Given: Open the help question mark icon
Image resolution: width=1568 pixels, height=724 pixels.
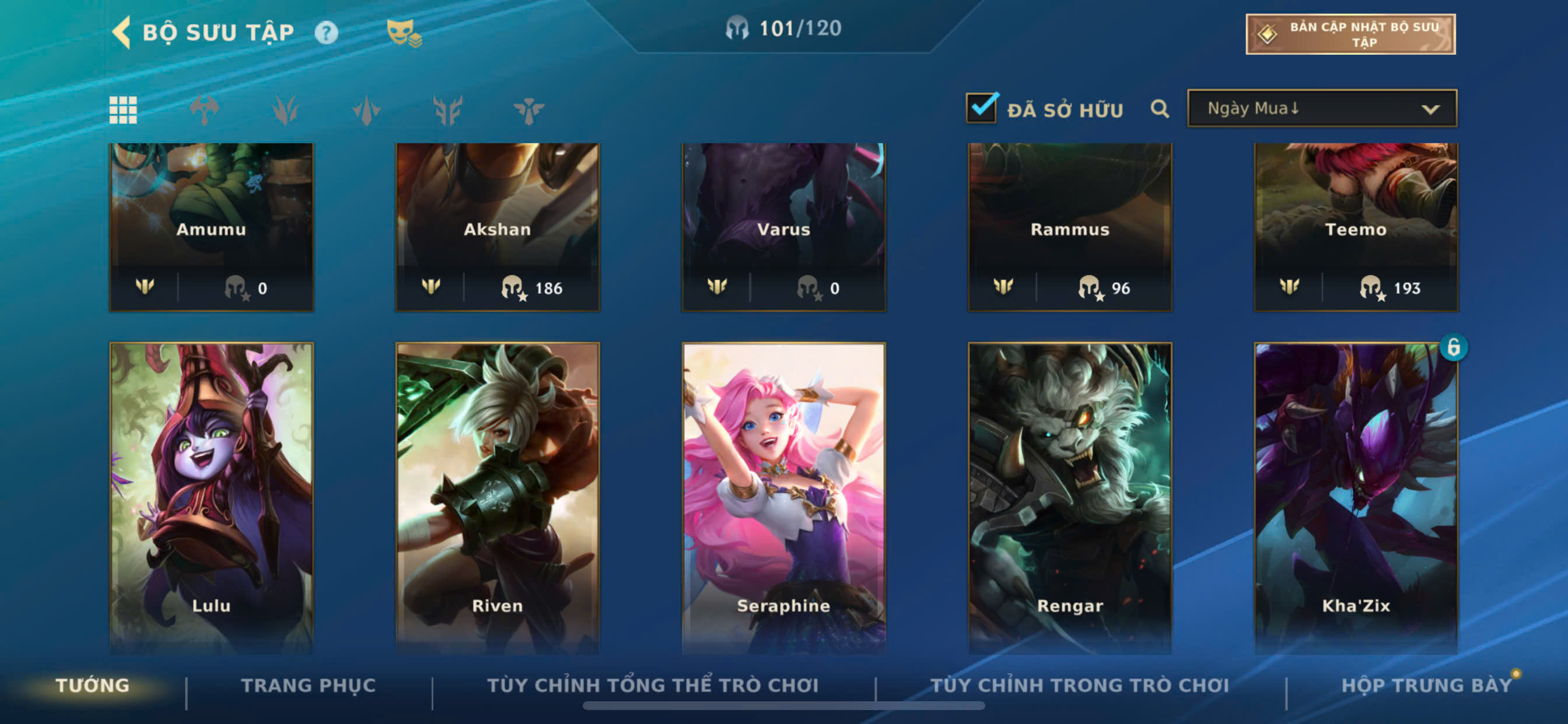Looking at the screenshot, I should tap(326, 32).
